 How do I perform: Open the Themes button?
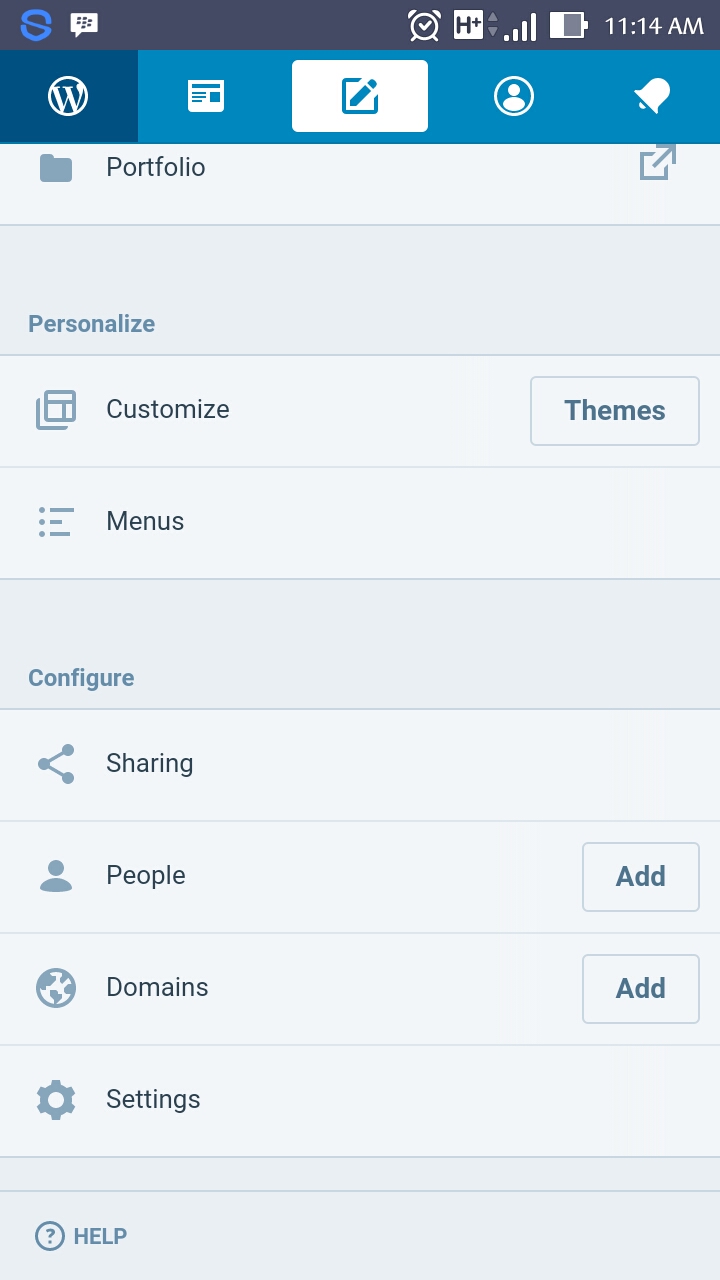click(614, 410)
